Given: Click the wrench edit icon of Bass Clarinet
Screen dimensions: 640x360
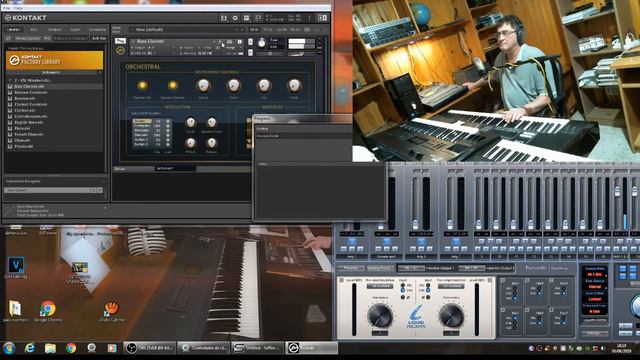Looking at the screenshot, I should [x=120, y=41].
